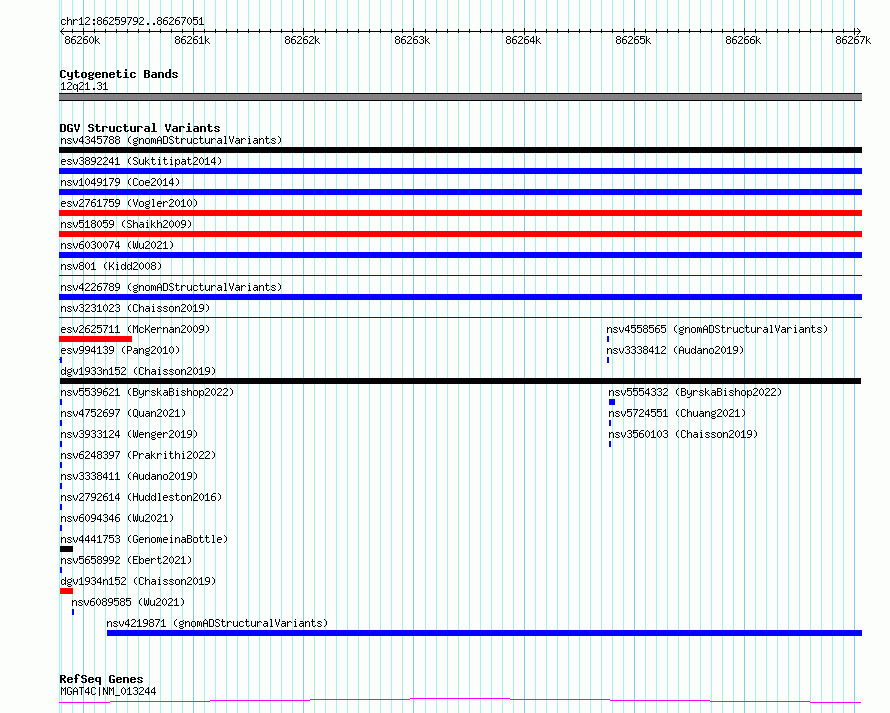Open variant nsv3231023 (Chaisson2019)
Image resolution: width=890 pixels, height=713 pixels.
pos(135,308)
